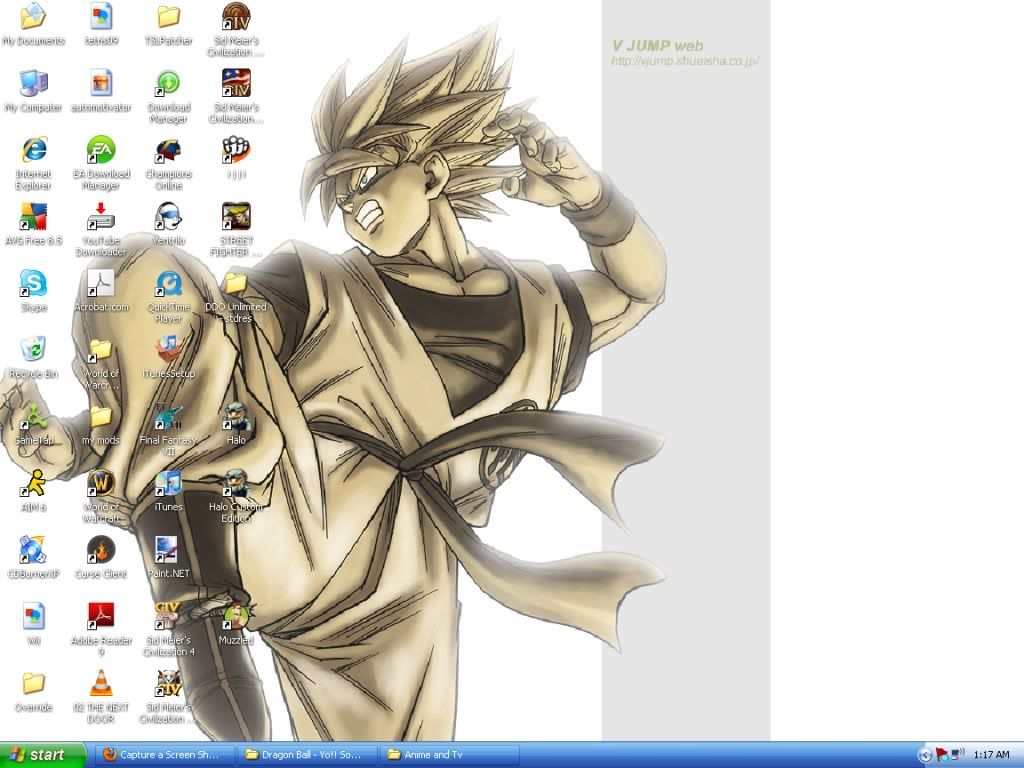The height and width of the screenshot is (768, 1024).
Task: Select the 02 THE NEXT DOOR VLC cone icon
Action: click(x=101, y=684)
